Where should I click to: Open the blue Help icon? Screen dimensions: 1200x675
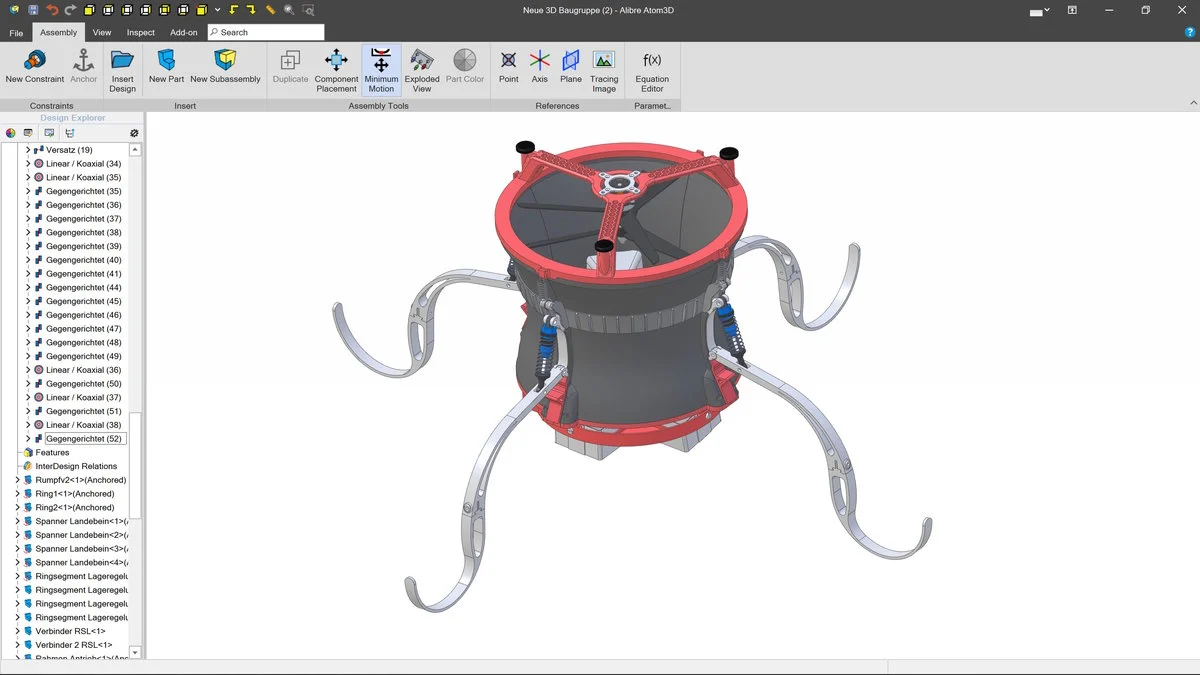(x=1189, y=32)
